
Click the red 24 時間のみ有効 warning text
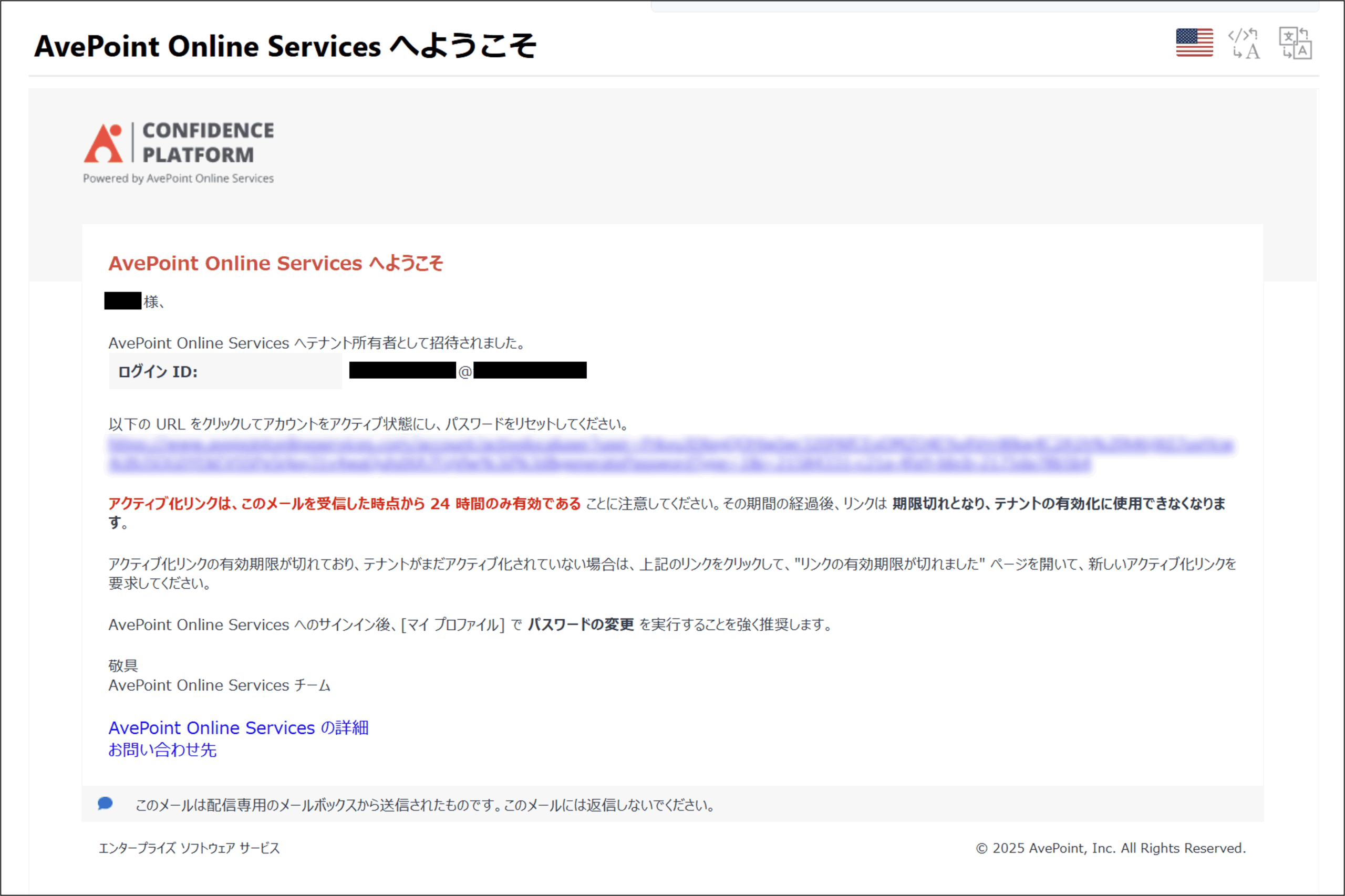point(344,504)
